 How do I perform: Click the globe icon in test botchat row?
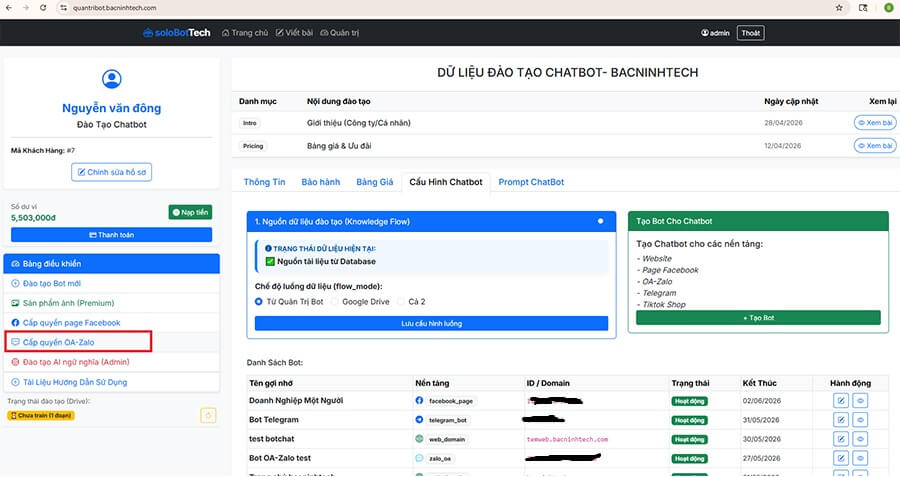pyautogui.click(x=419, y=439)
